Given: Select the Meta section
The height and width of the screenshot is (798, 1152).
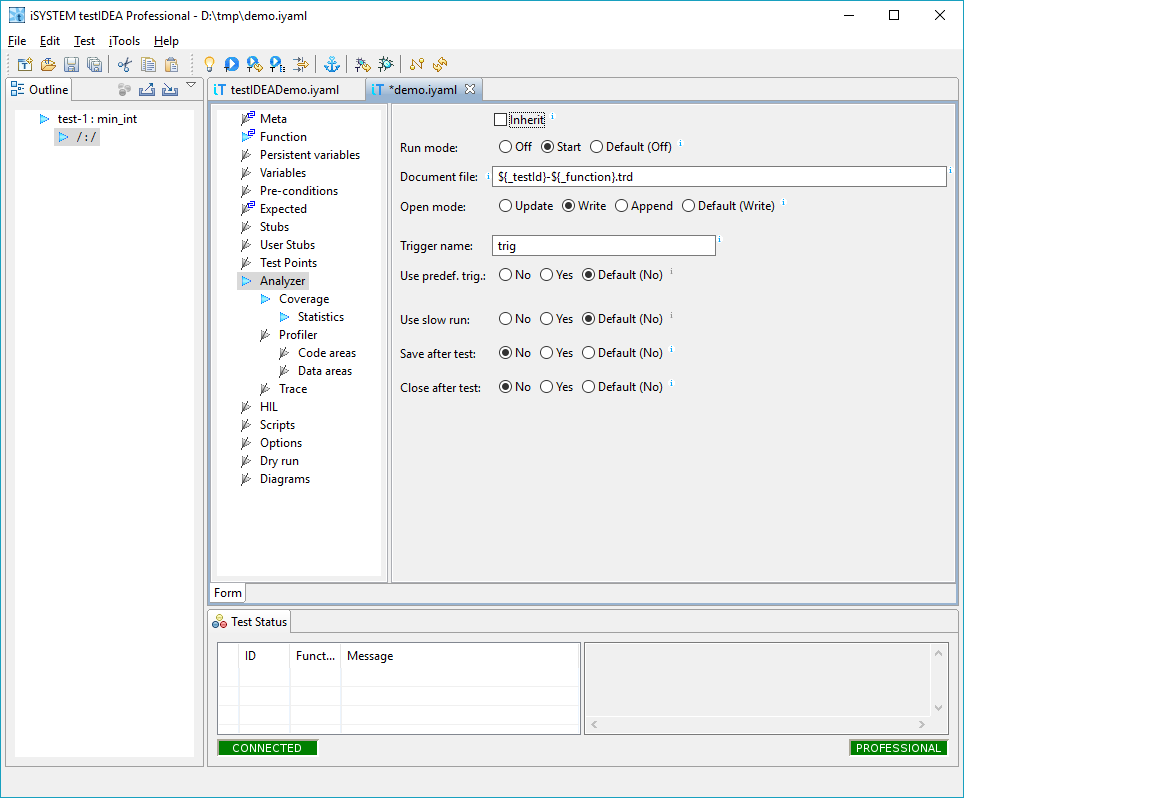Looking at the screenshot, I should [x=273, y=119].
